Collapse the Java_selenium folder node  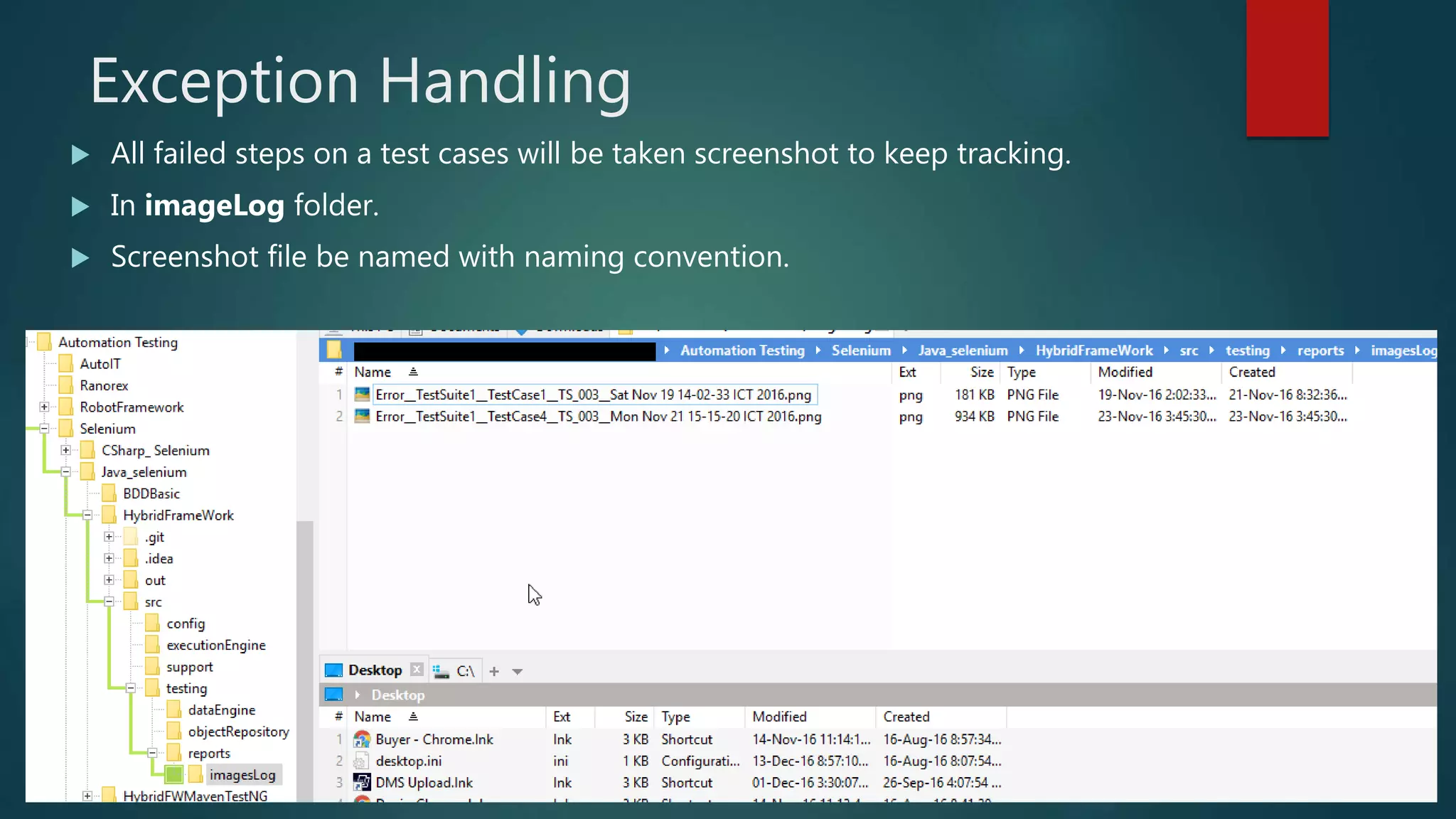point(65,472)
